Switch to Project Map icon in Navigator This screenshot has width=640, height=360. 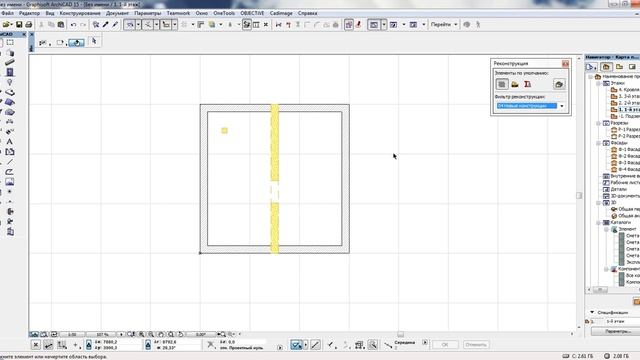coord(606,67)
